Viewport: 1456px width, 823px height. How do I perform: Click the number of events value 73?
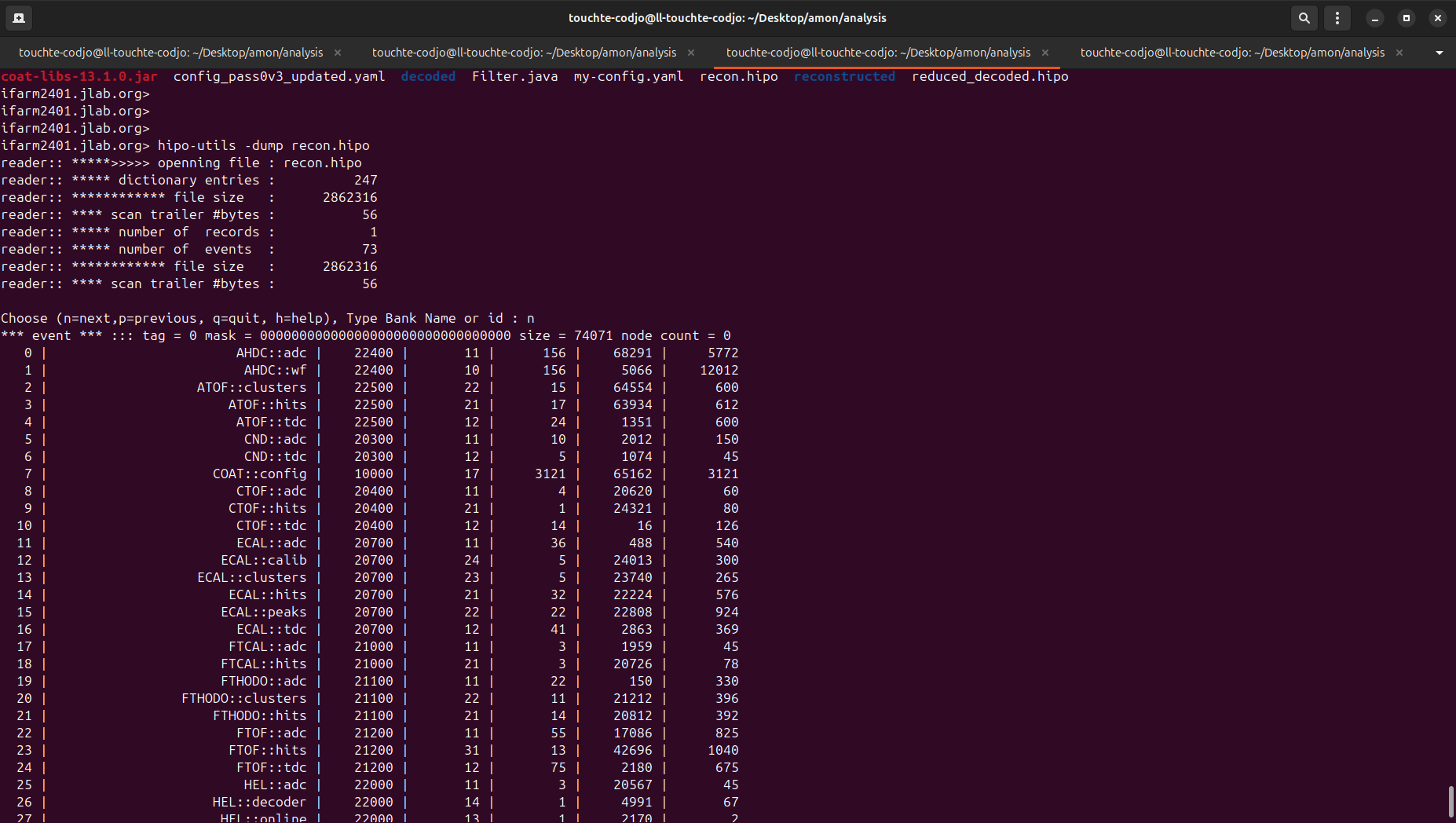point(370,249)
